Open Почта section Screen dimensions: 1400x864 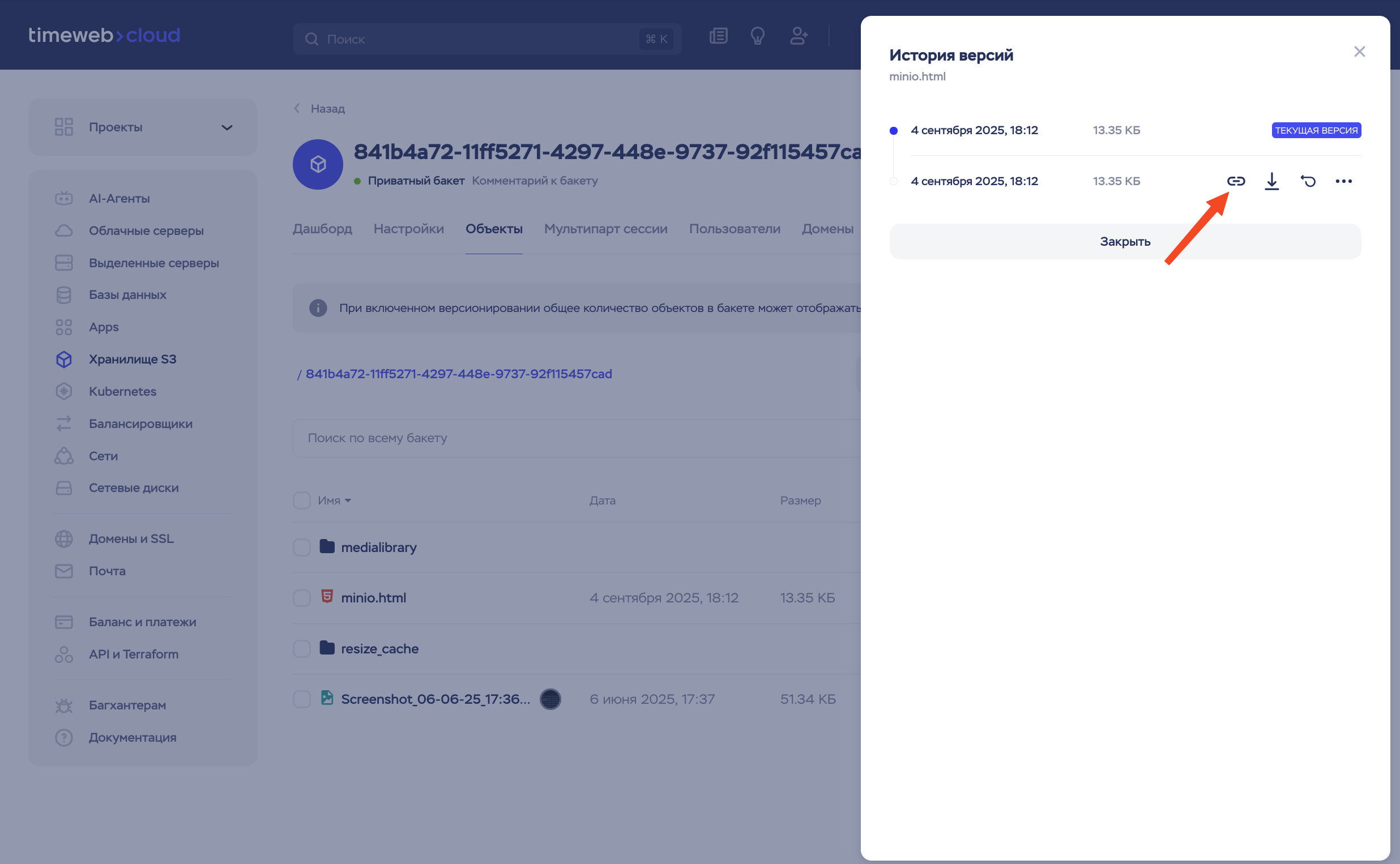click(x=107, y=571)
